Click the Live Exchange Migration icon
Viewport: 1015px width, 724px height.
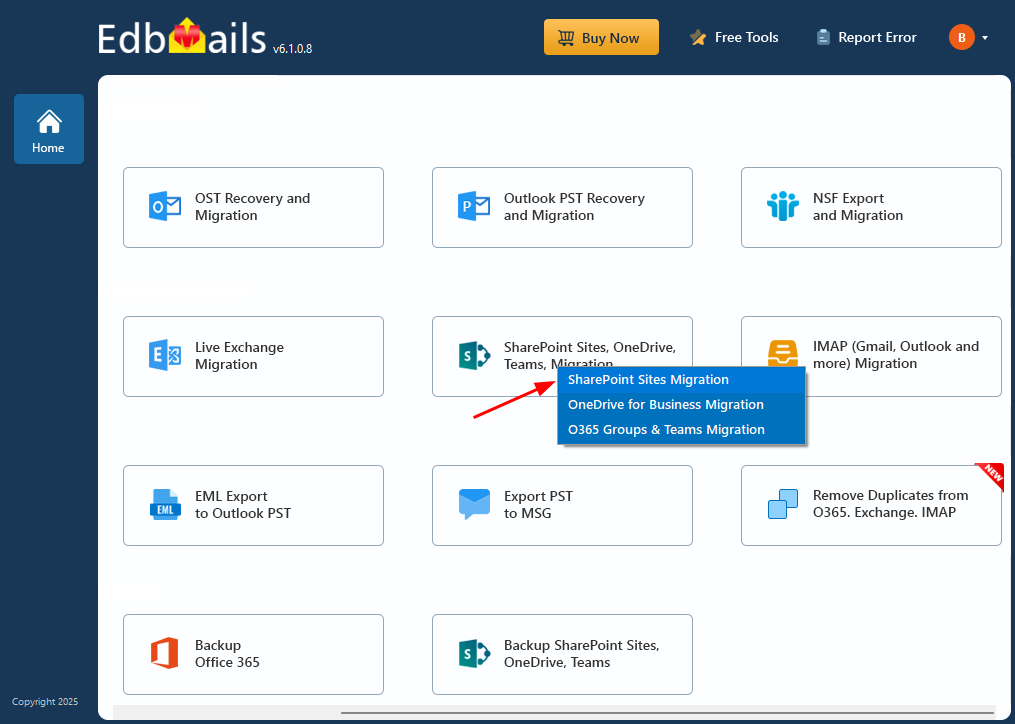tap(165, 356)
